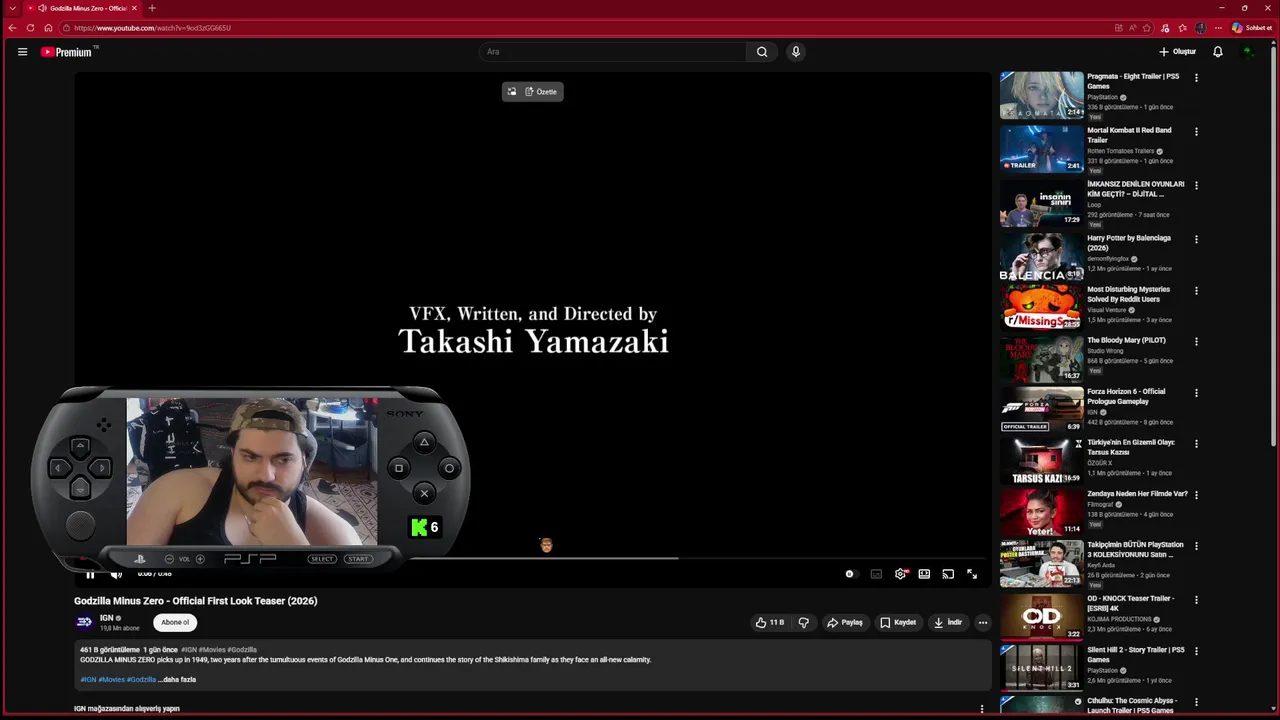Open player settings gear

900,574
